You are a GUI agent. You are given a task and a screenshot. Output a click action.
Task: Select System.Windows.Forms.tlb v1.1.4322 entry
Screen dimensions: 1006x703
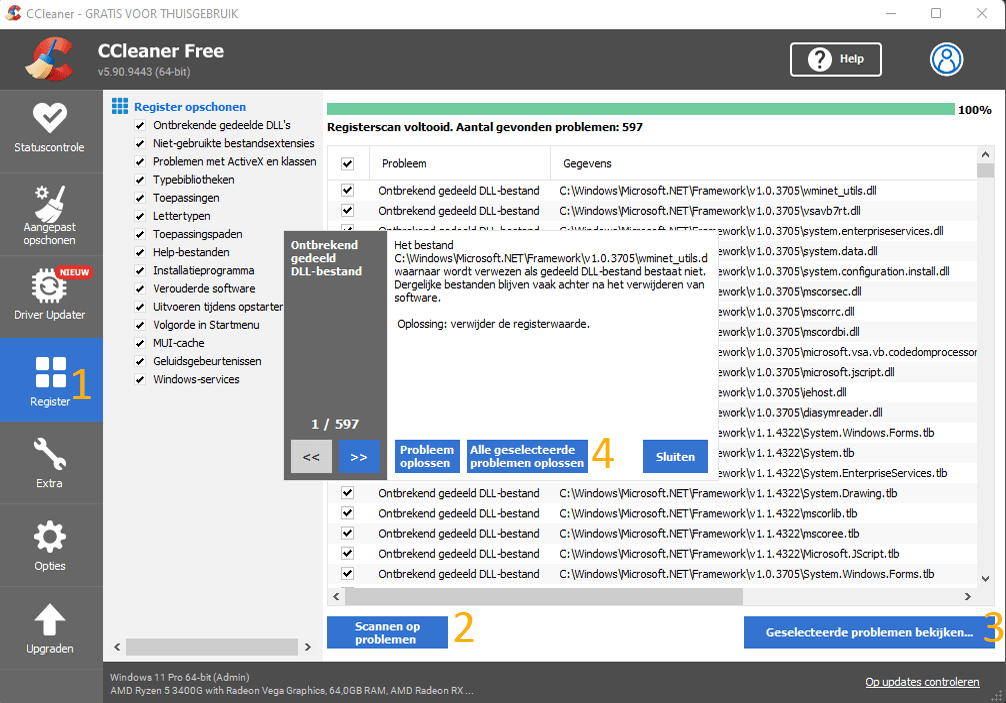point(826,433)
